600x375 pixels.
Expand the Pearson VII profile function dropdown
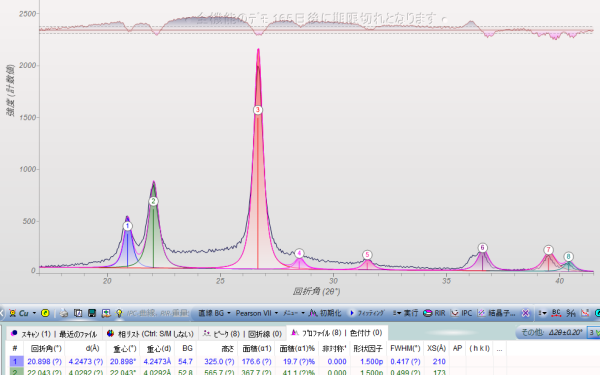point(256,313)
